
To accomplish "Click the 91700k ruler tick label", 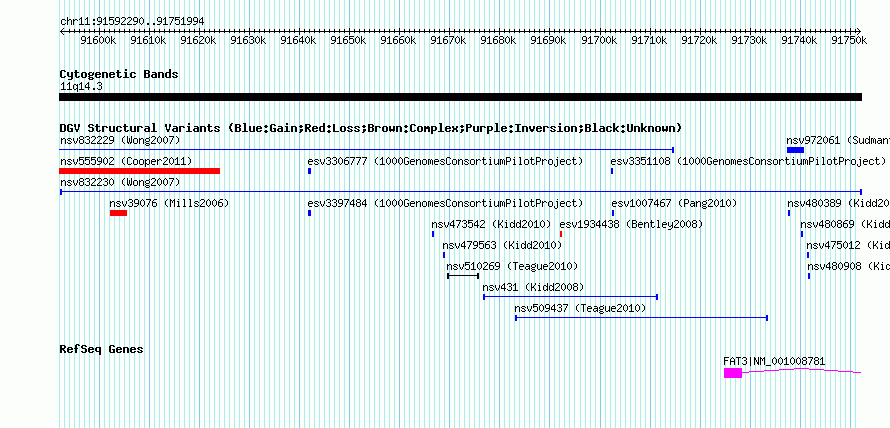I will (x=599, y=40).
